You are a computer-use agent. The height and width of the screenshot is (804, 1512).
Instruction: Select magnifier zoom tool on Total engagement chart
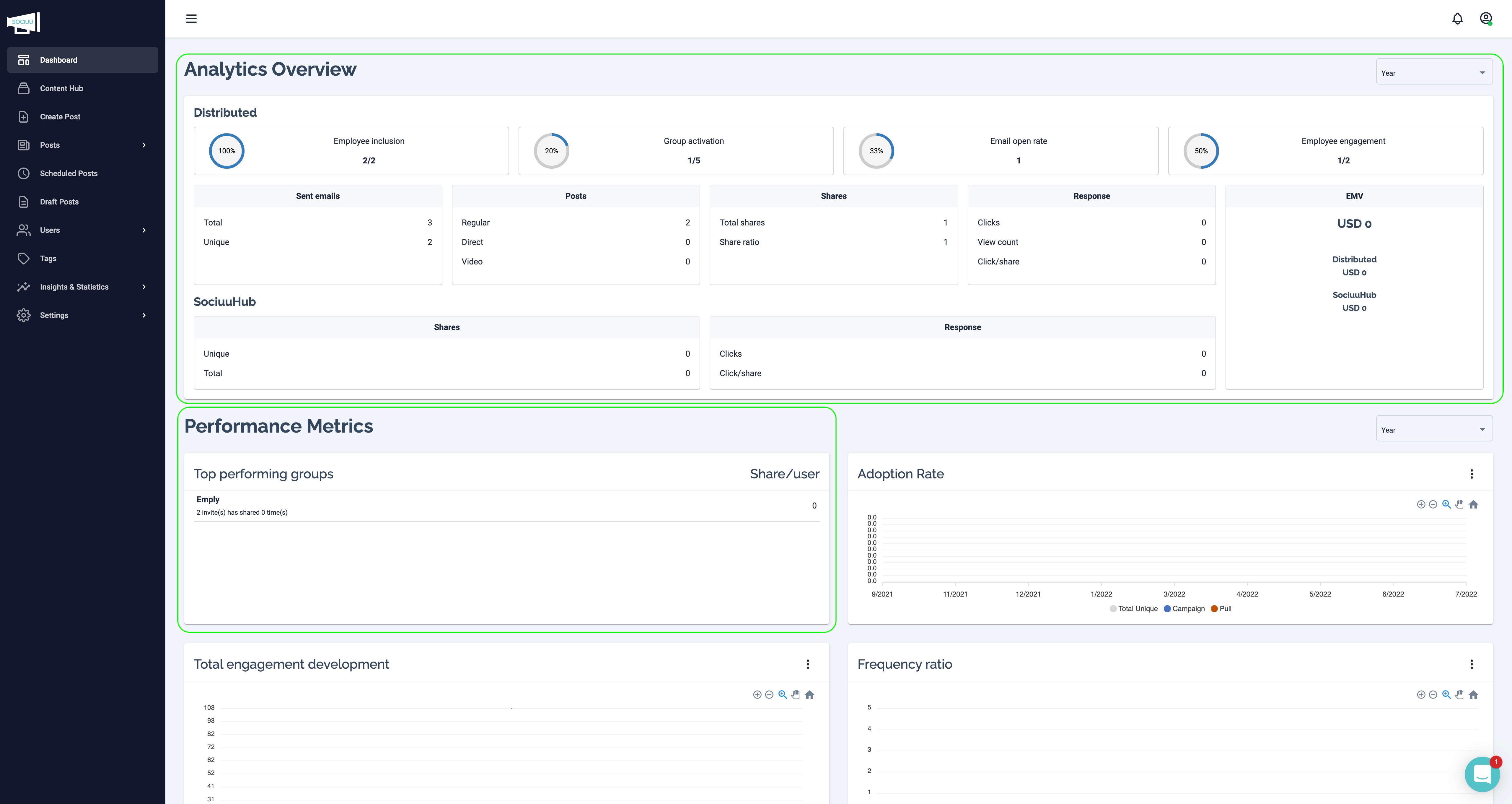coord(782,695)
